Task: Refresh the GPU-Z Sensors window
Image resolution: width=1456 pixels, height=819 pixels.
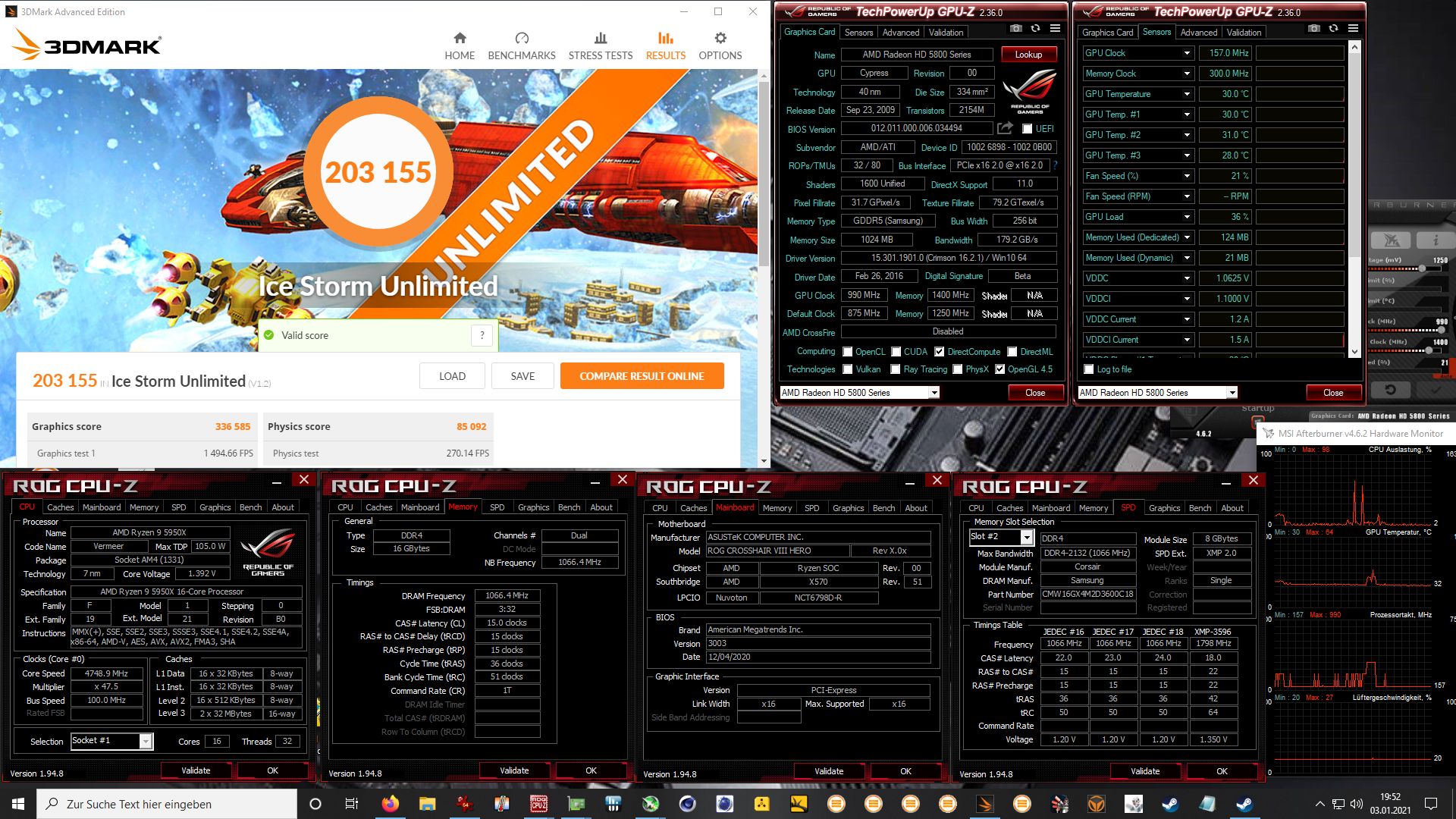Action: point(1333,29)
